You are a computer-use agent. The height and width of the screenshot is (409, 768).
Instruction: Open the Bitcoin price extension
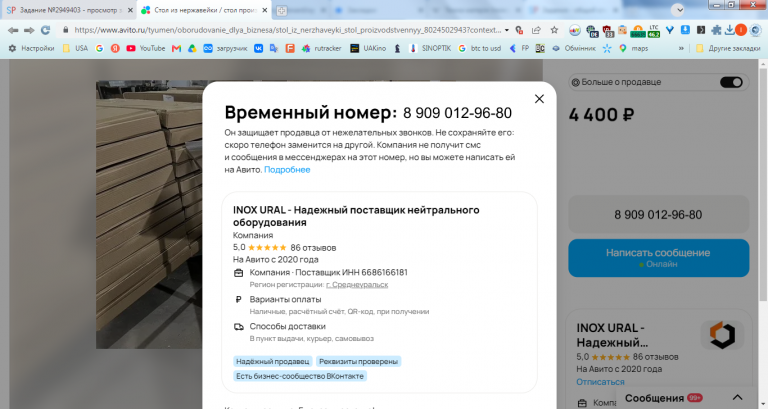pyautogui.click(x=638, y=31)
